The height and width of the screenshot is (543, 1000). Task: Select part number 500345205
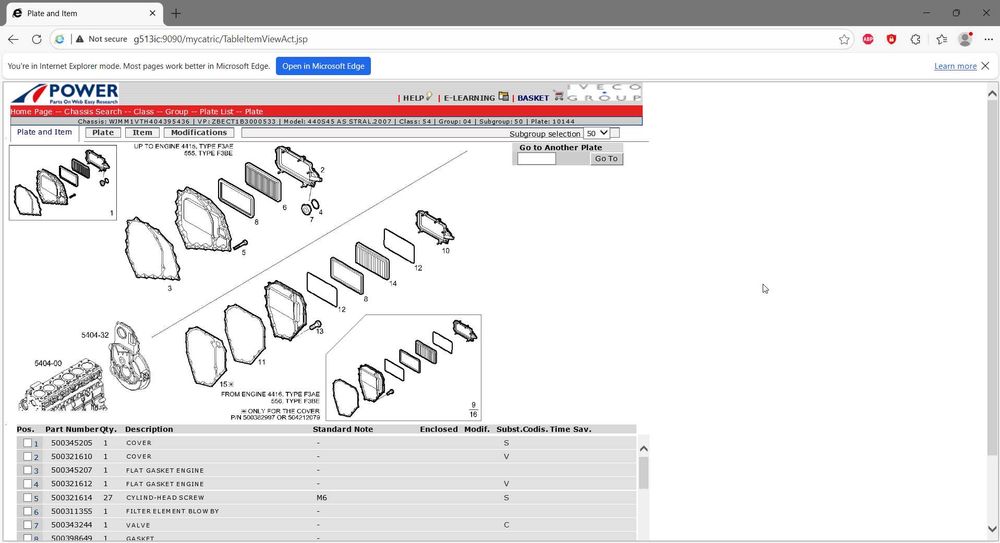point(71,443)
